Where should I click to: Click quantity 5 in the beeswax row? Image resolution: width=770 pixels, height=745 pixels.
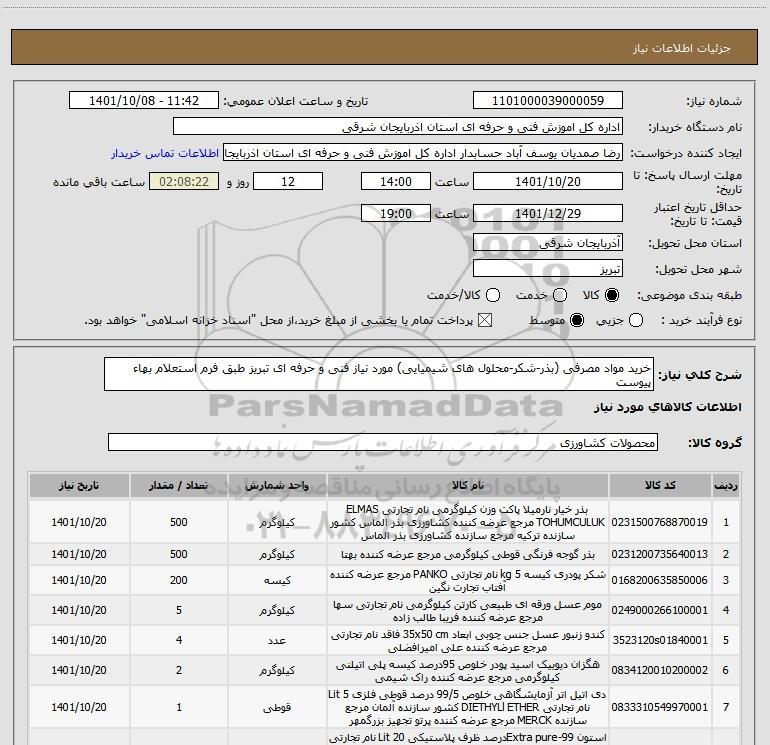pyautogui.click(x=179, y=610)
